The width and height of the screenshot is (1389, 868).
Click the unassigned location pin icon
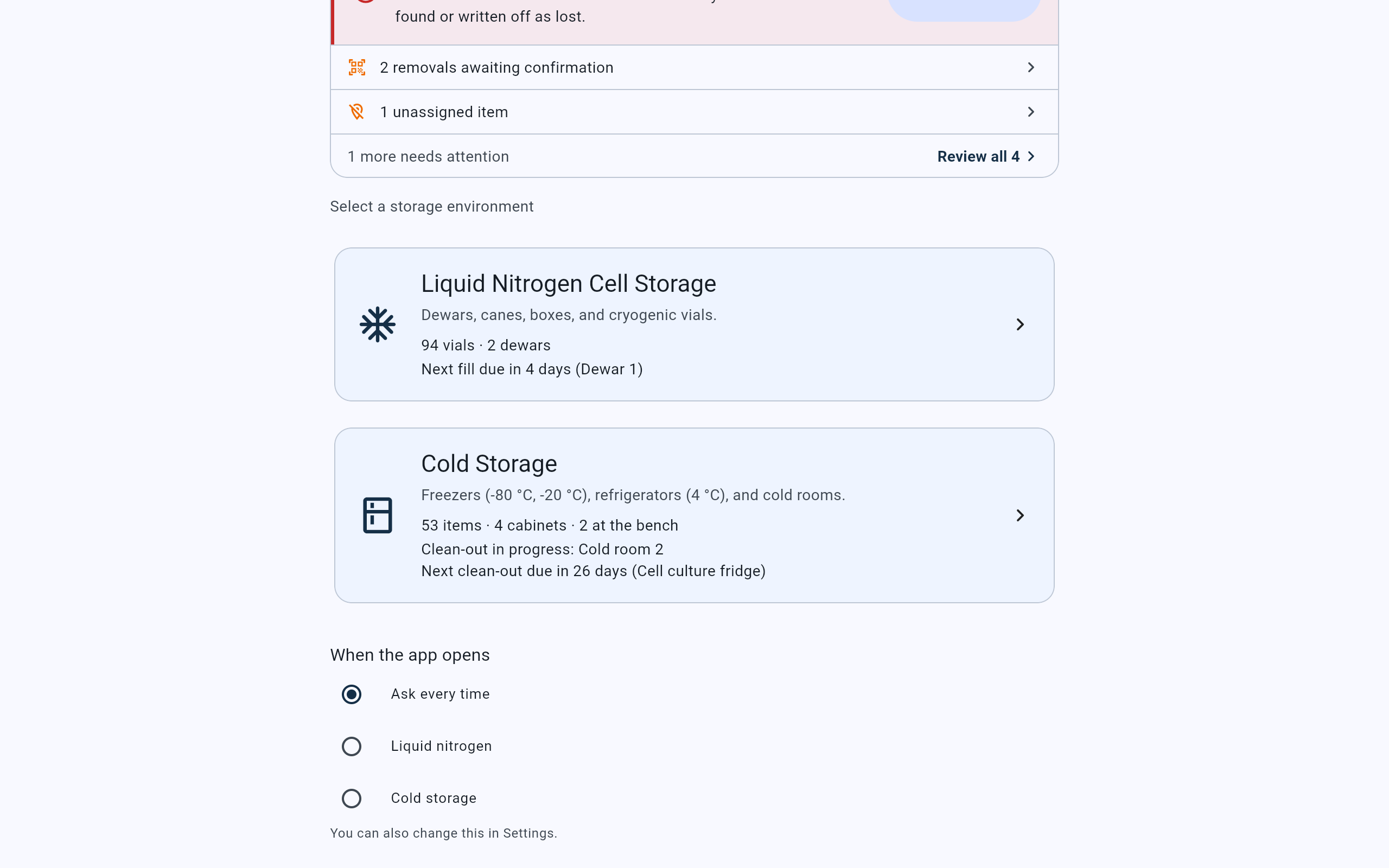point(356,111)
